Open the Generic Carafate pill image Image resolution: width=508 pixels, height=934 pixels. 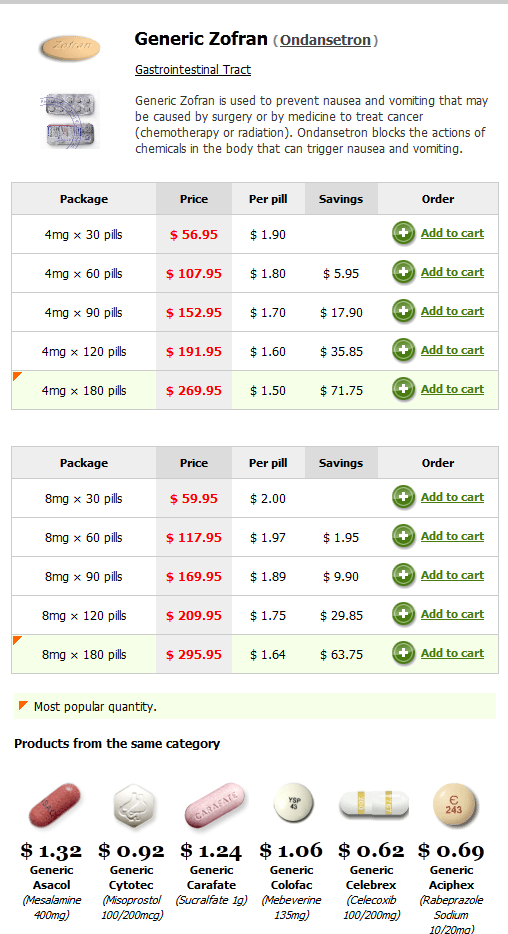pyautogui.click(x=213, y=805)
